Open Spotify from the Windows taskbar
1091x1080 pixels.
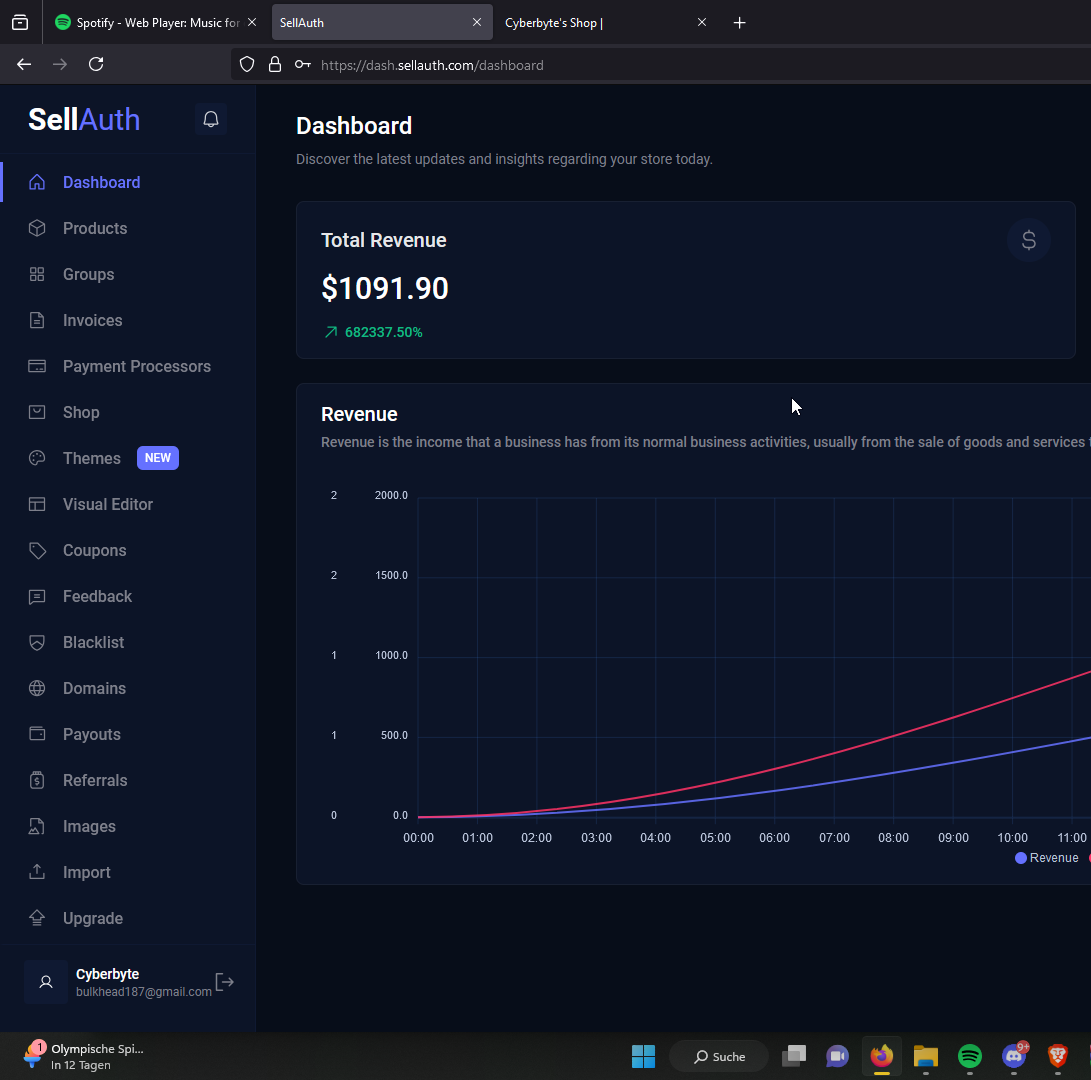coord(969,1056)
